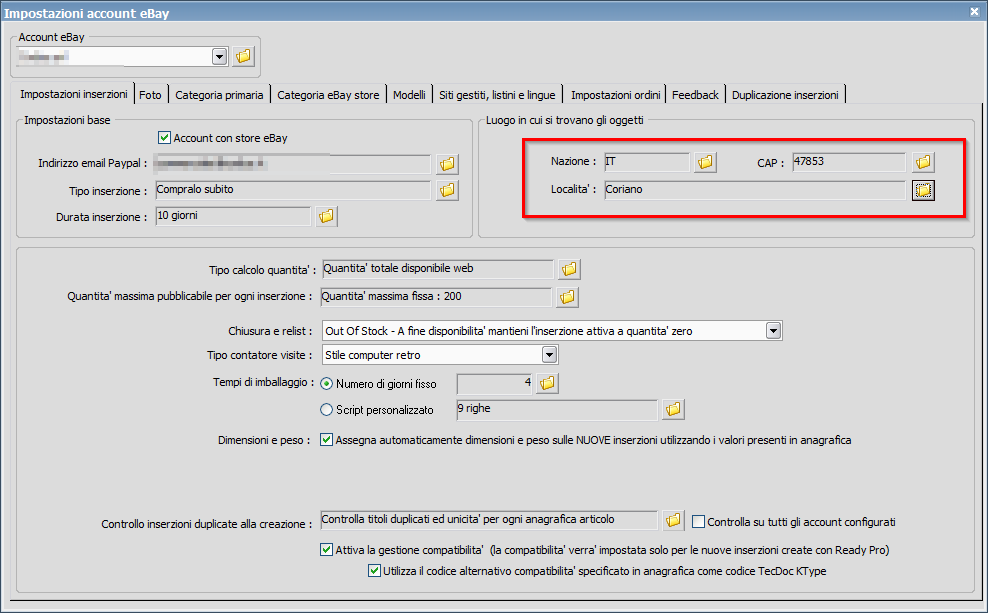The width and height of the screenshot is (988, 613).
Task: Open the Account eBay dropdown
Action: click(x=219, y=57)
